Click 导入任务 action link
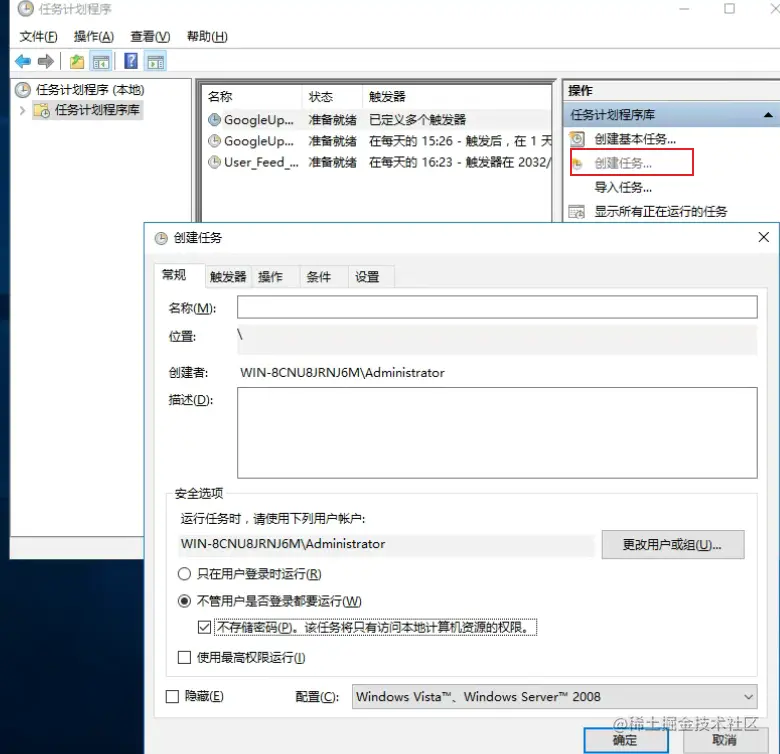This screenshot has width=780, height=754. [x=623, y=188]
